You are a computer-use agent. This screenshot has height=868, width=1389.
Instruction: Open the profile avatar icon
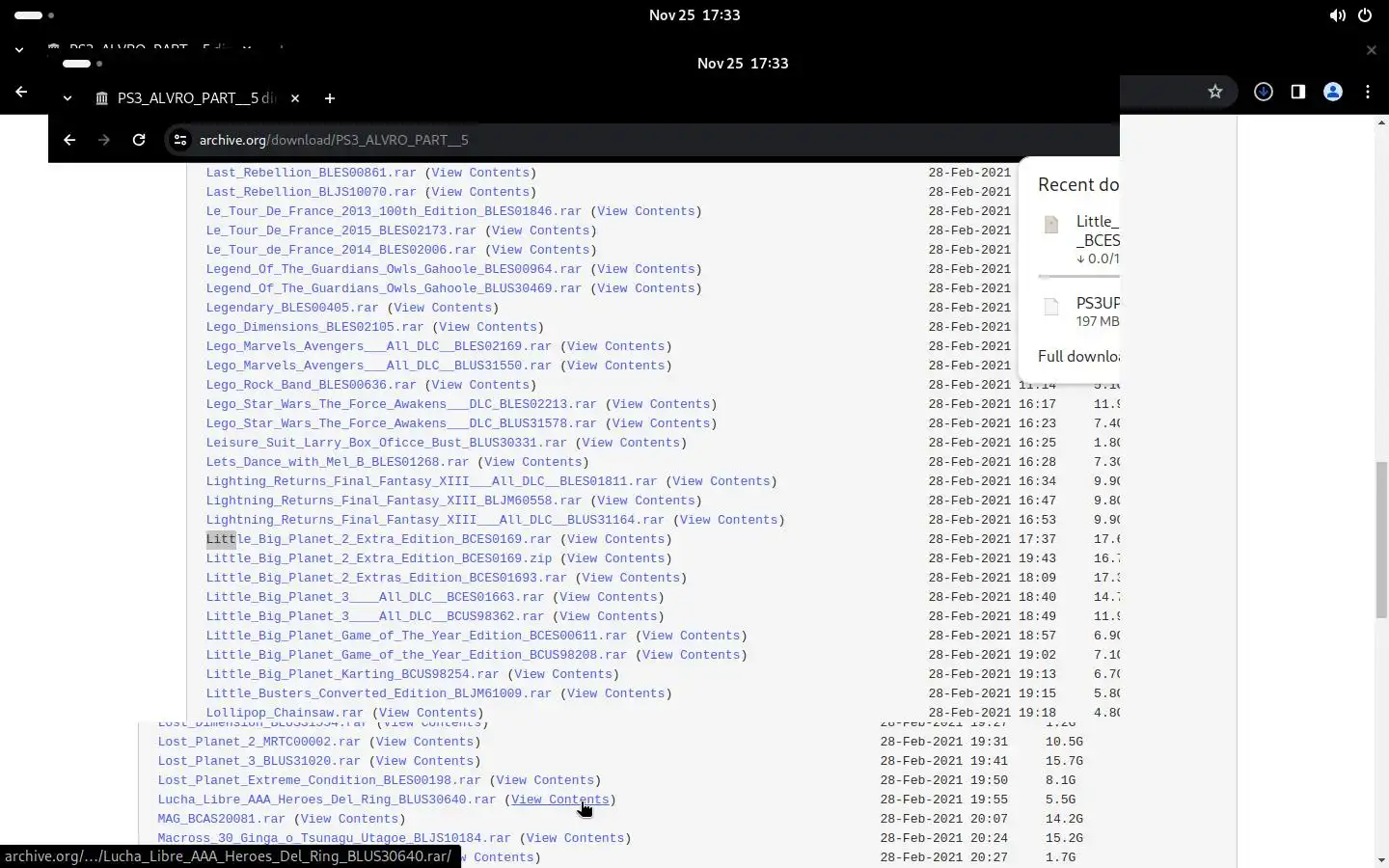tap(1333, 92)
